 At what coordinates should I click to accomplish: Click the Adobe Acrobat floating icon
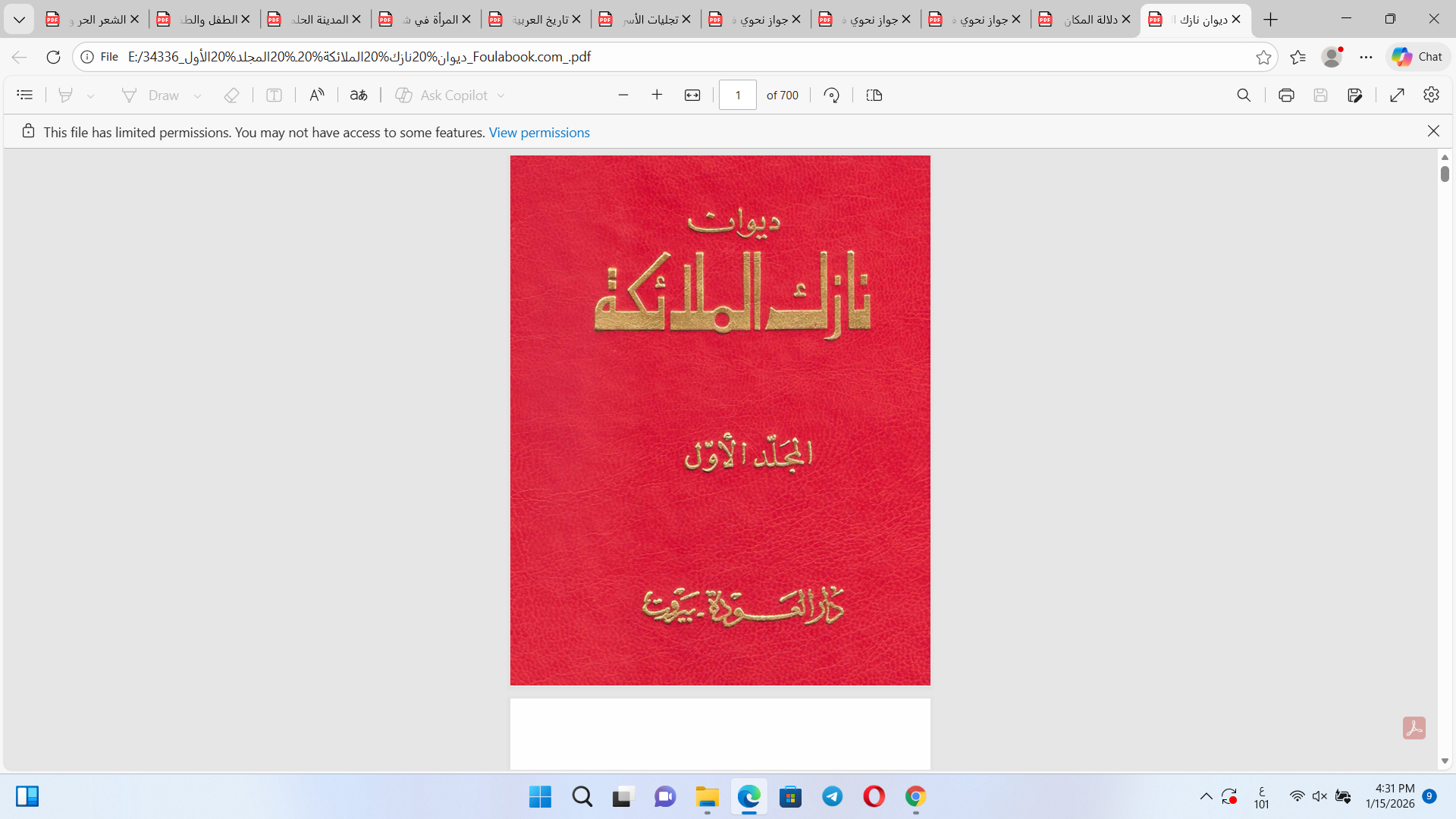pos(1414,728)
